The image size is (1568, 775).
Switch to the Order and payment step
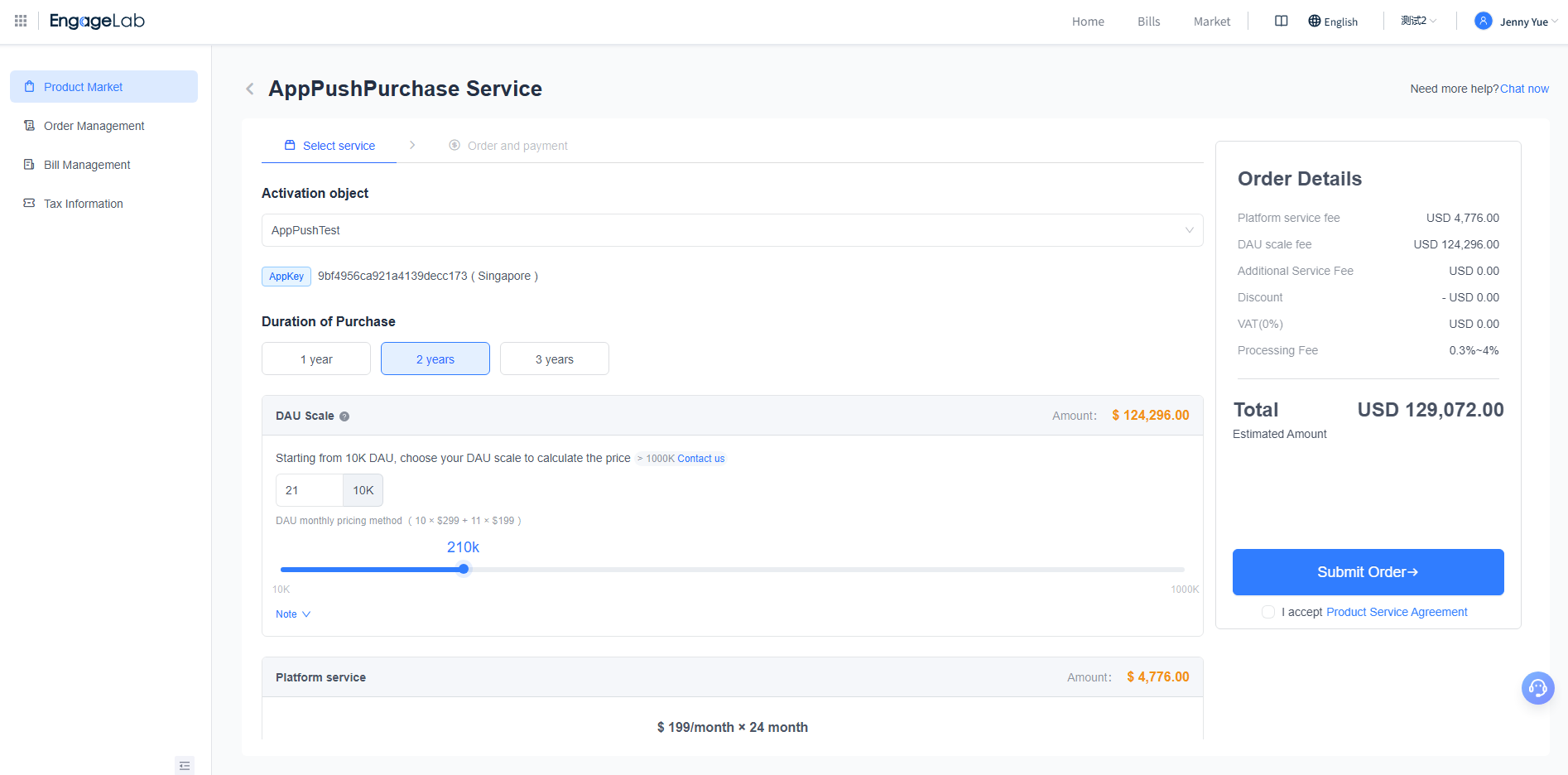508,146
